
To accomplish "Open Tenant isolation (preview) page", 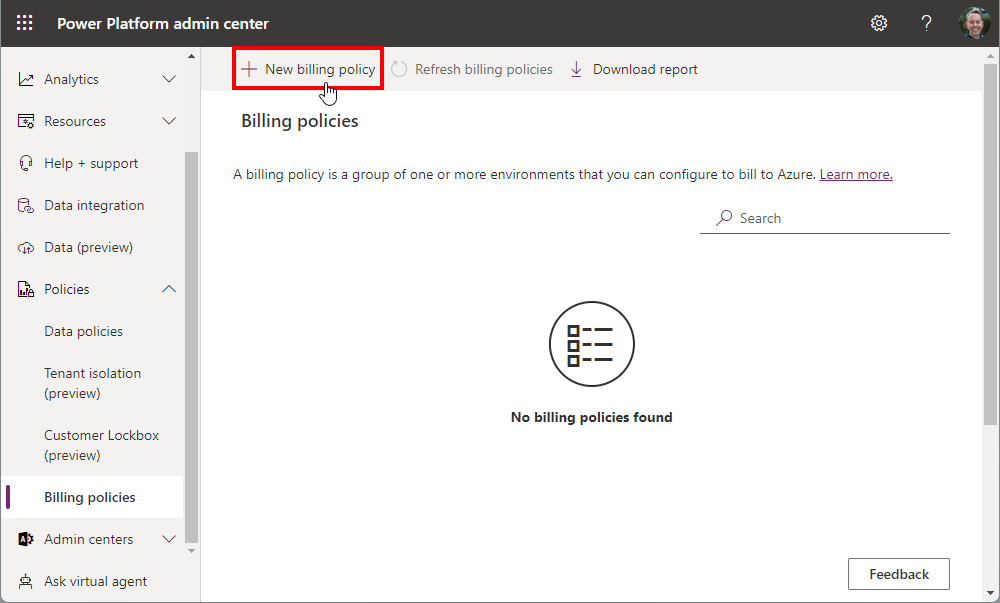I will pyautogui.click(x=92, y=383).
